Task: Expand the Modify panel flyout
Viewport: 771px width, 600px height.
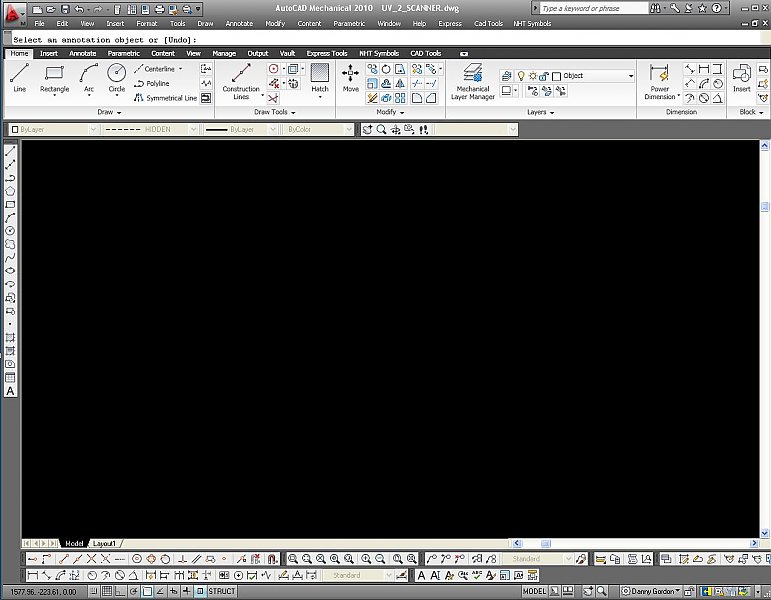Action: pos(390,112)
